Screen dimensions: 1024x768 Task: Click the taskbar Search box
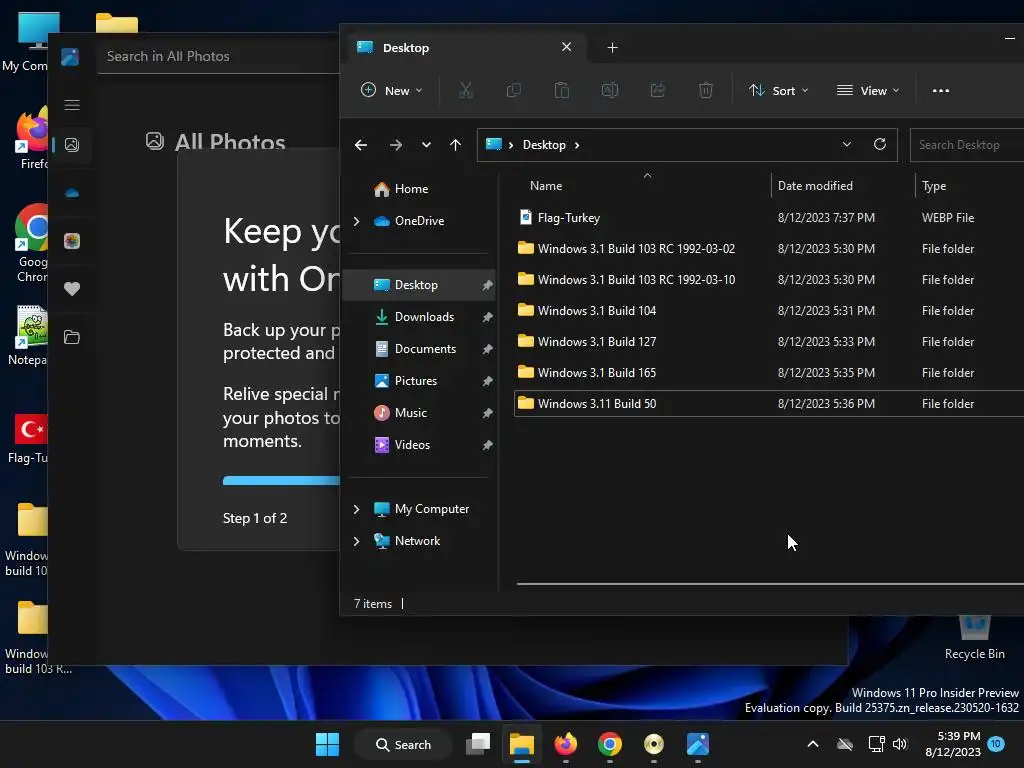click(403, 744)
